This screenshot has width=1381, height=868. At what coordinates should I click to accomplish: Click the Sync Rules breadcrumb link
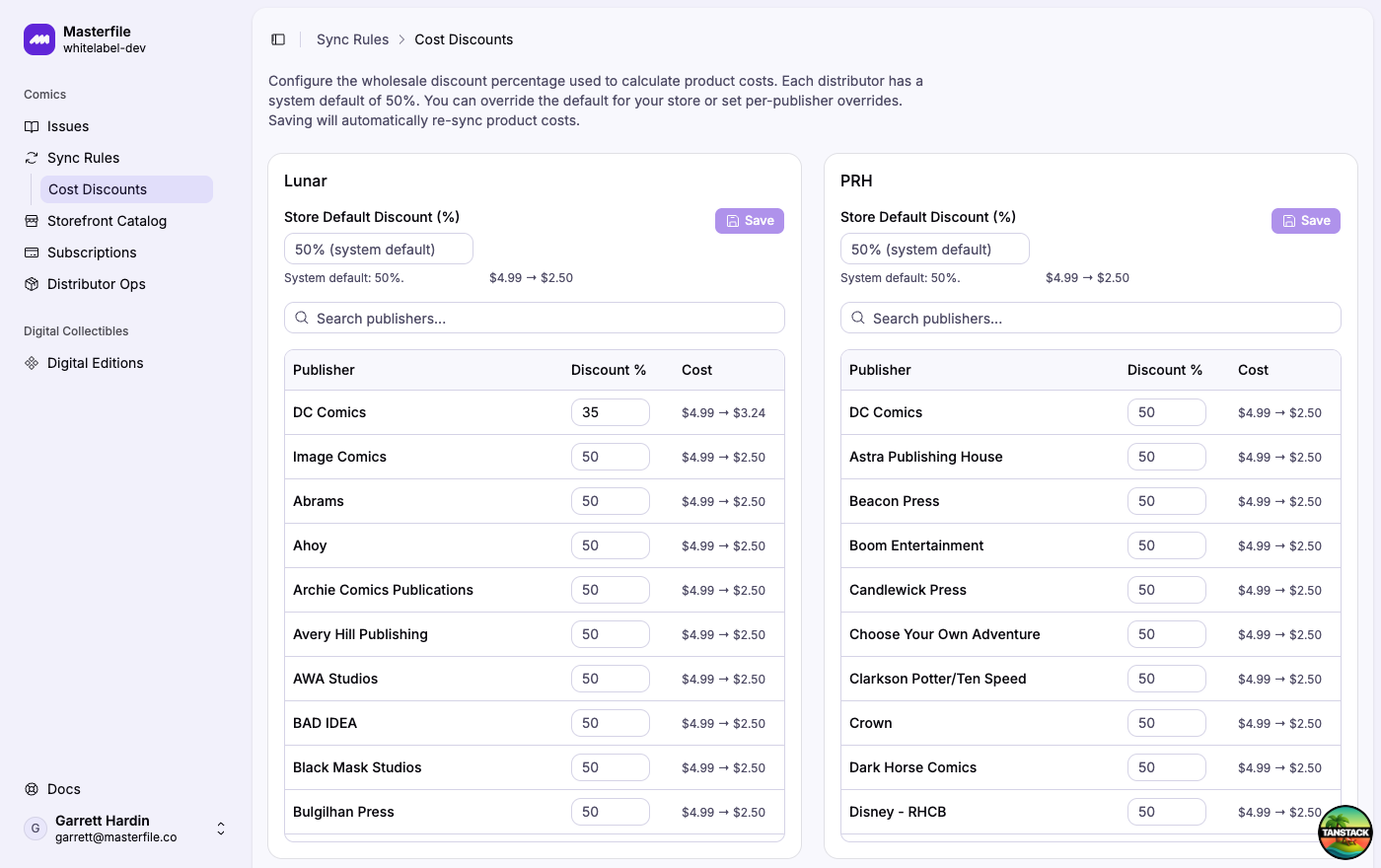352,39
